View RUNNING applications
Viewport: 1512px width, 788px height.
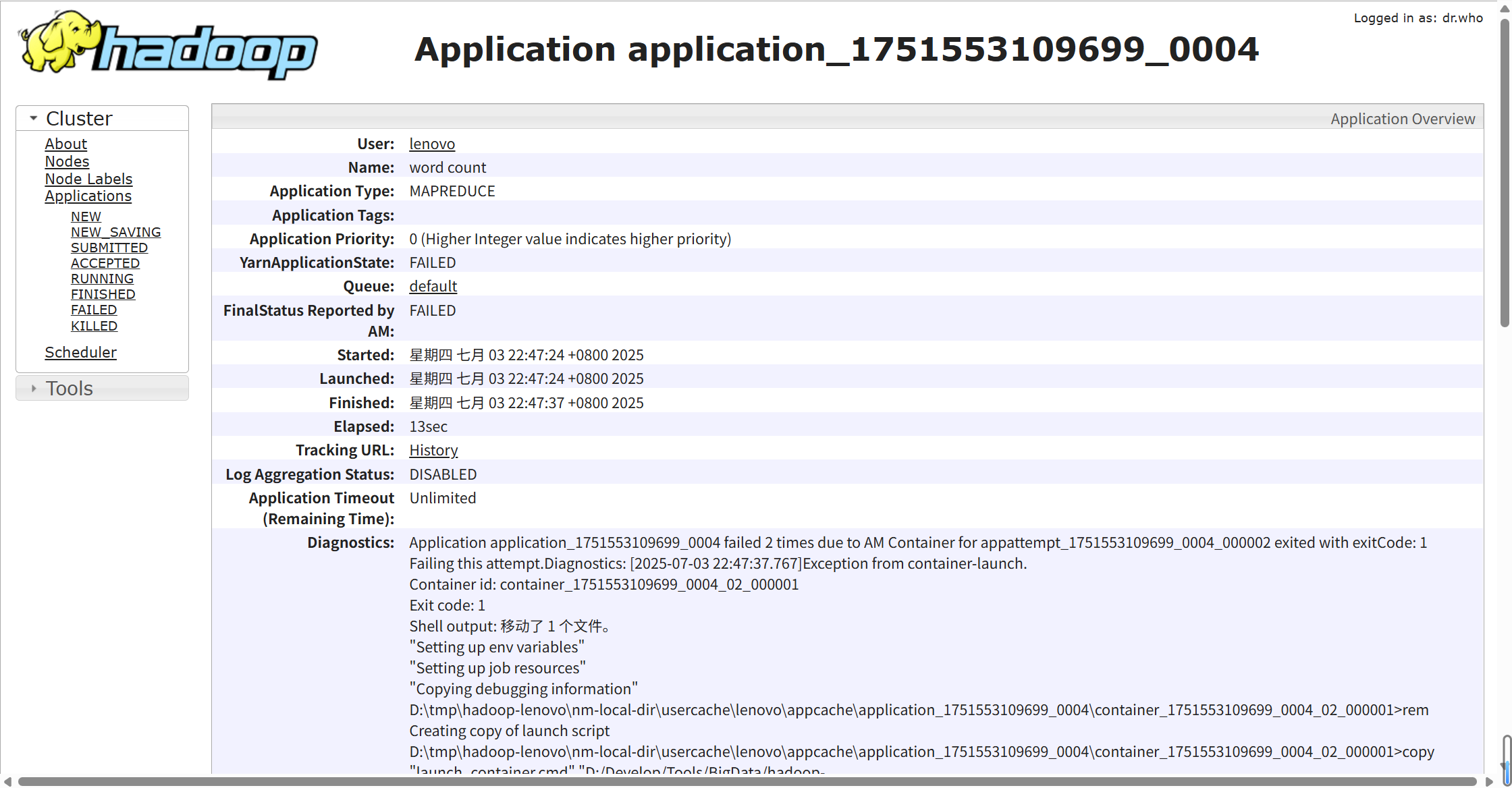coord(102,279)
